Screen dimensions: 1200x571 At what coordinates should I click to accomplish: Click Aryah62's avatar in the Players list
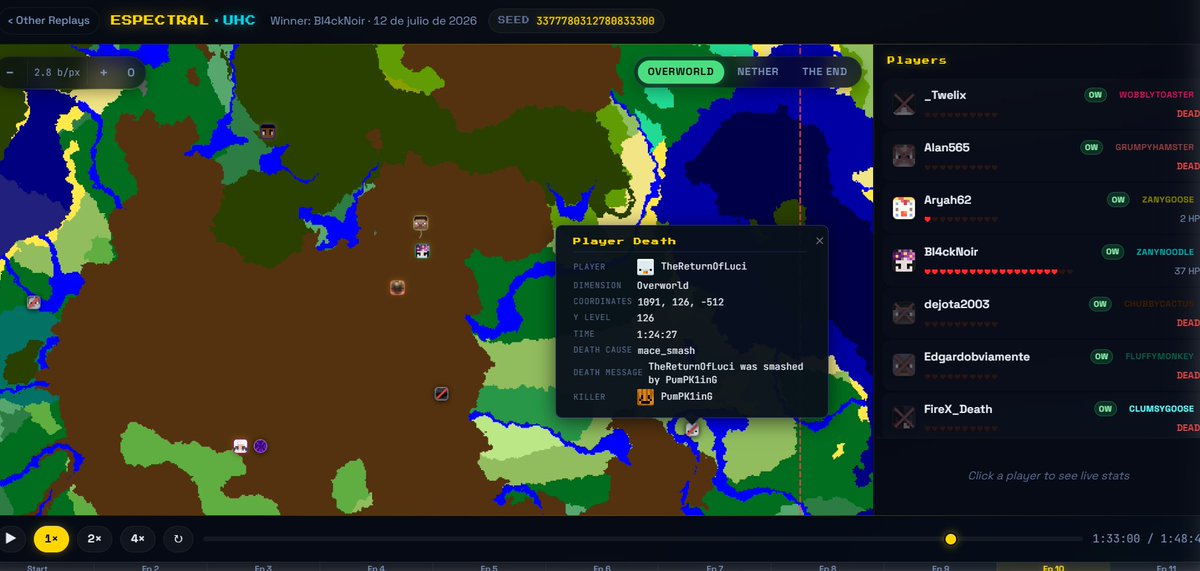tap(904, 208)
